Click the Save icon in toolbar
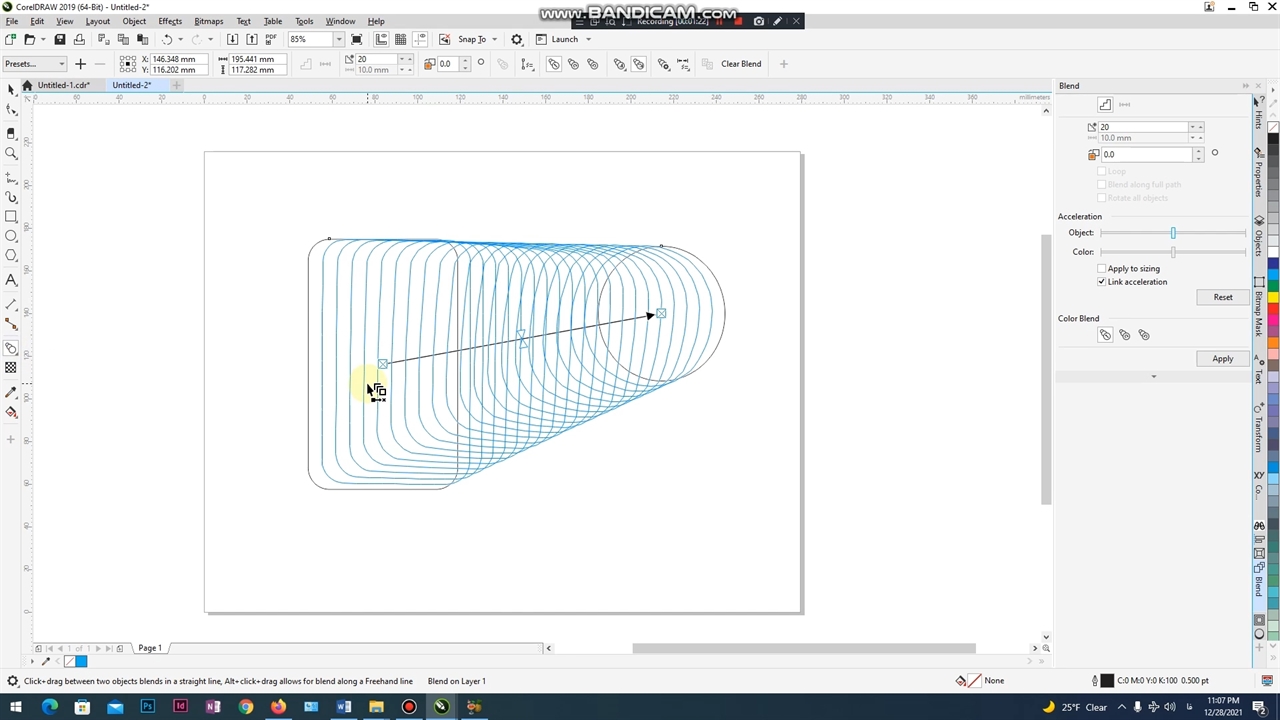Screen dimensions: 1280x720 coord(60,39)
